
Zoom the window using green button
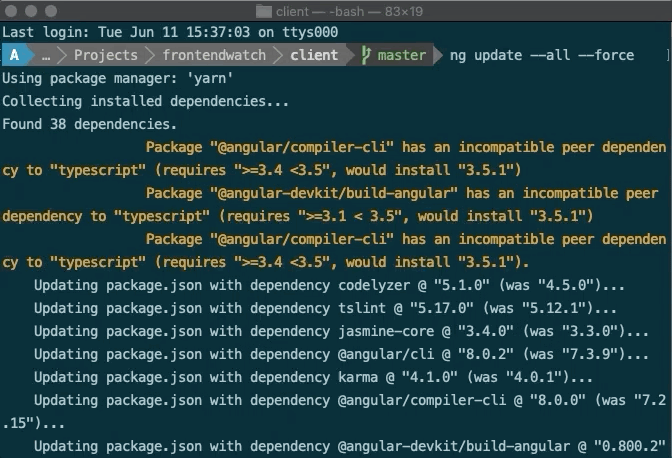(x=51, y=11)
